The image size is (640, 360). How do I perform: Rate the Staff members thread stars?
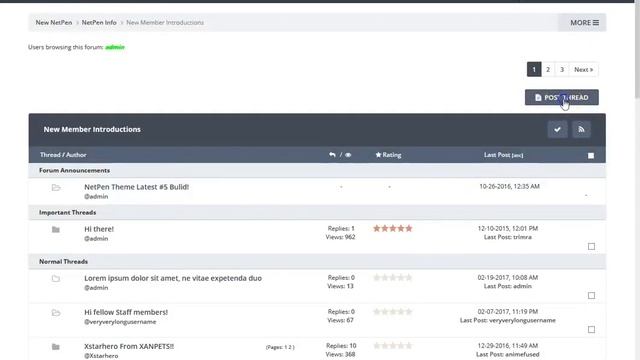coord(393,312)
